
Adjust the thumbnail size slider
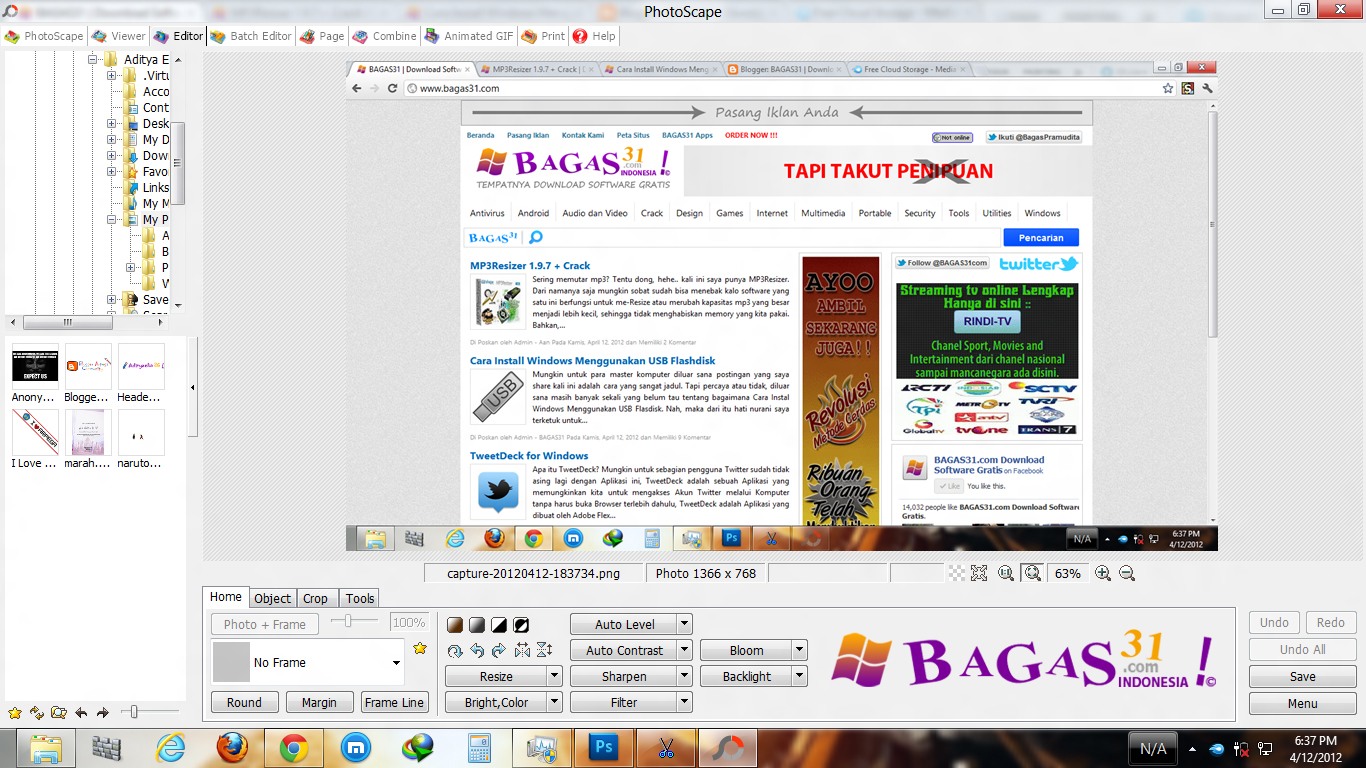[134, 712]
